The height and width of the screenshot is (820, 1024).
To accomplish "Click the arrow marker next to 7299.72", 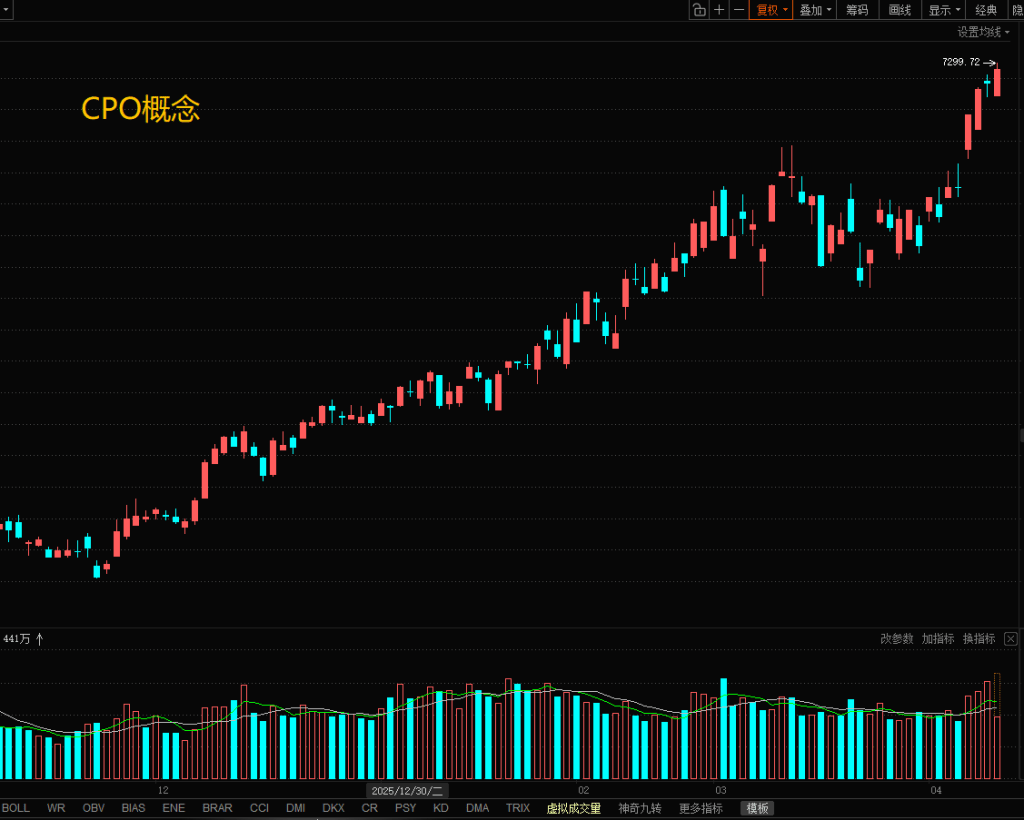I will click(x=990, y=62).
